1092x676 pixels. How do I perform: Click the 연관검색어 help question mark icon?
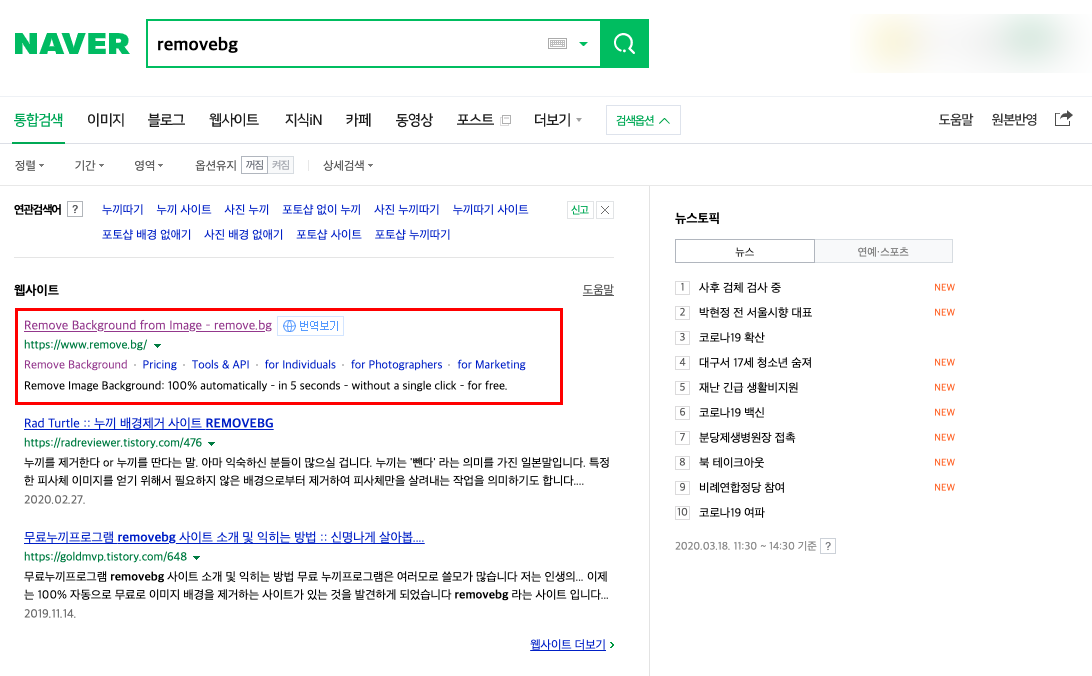click(75, 210)
